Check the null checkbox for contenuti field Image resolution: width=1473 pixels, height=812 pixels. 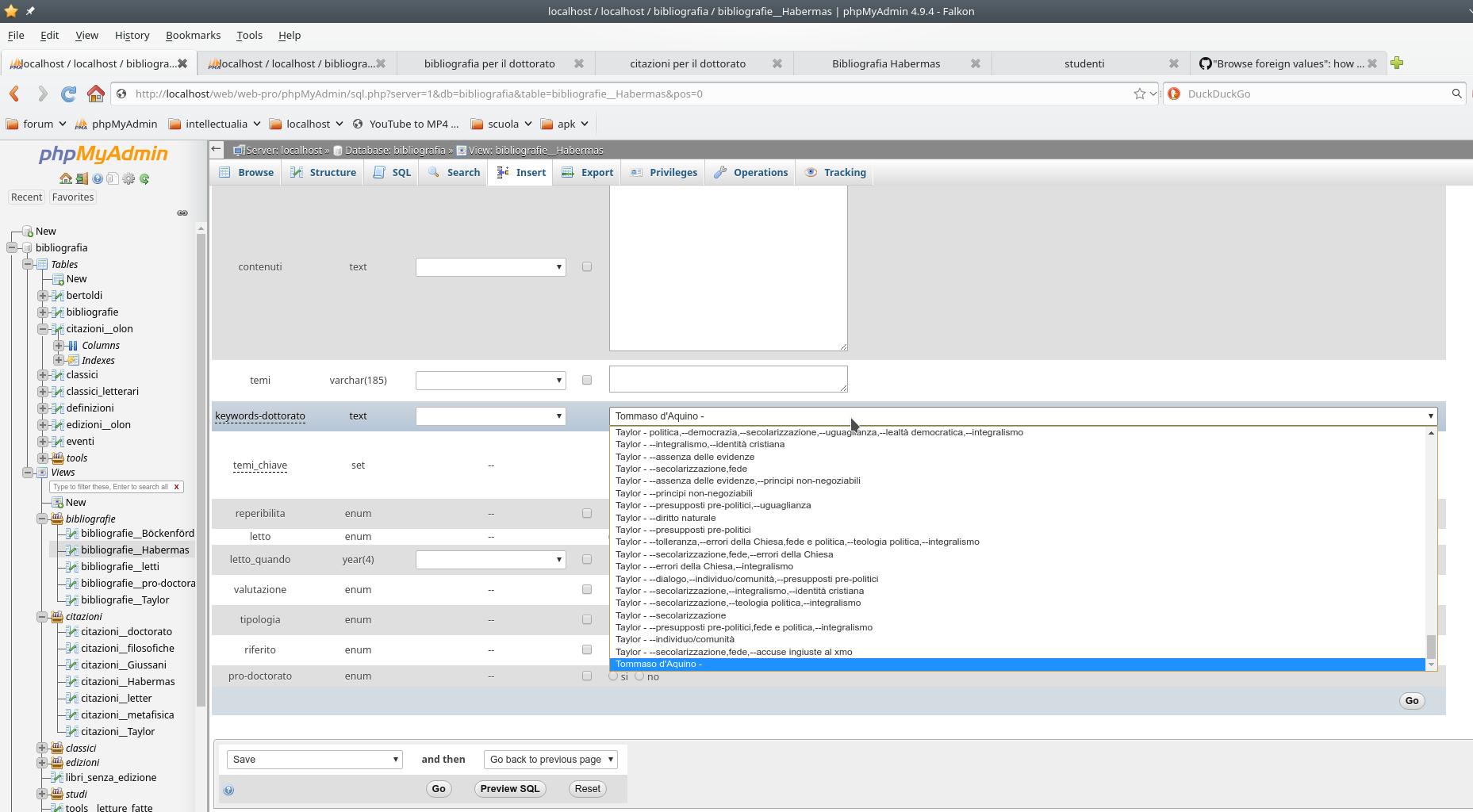tap(587, 266)
